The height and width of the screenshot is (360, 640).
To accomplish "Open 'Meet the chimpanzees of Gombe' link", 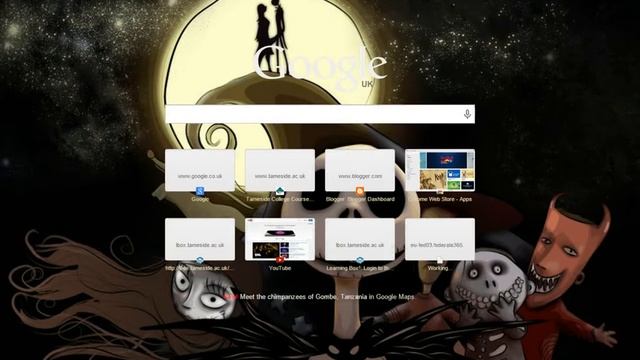I will coord(327,297).
